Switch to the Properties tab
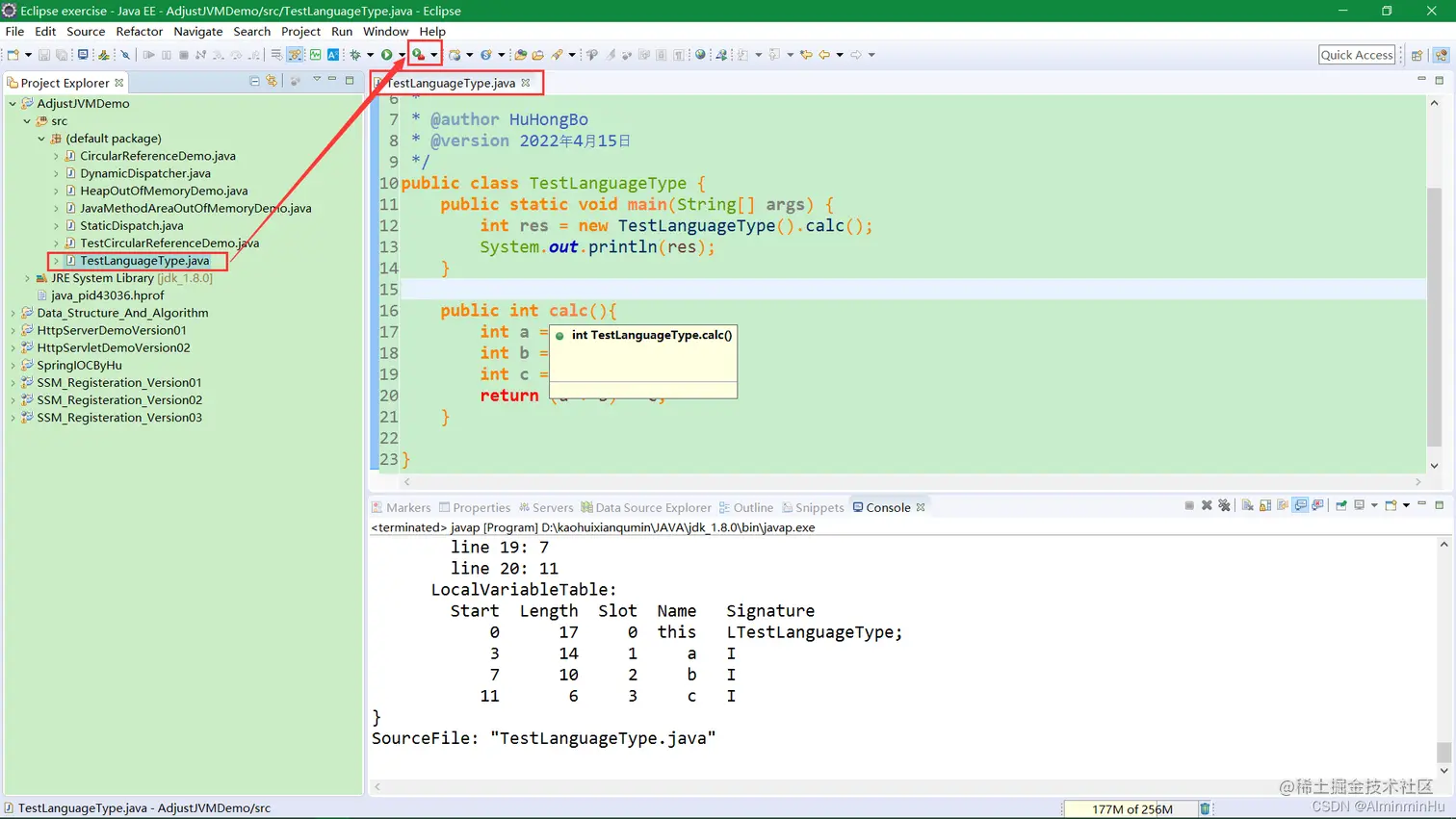 [474, 507]
